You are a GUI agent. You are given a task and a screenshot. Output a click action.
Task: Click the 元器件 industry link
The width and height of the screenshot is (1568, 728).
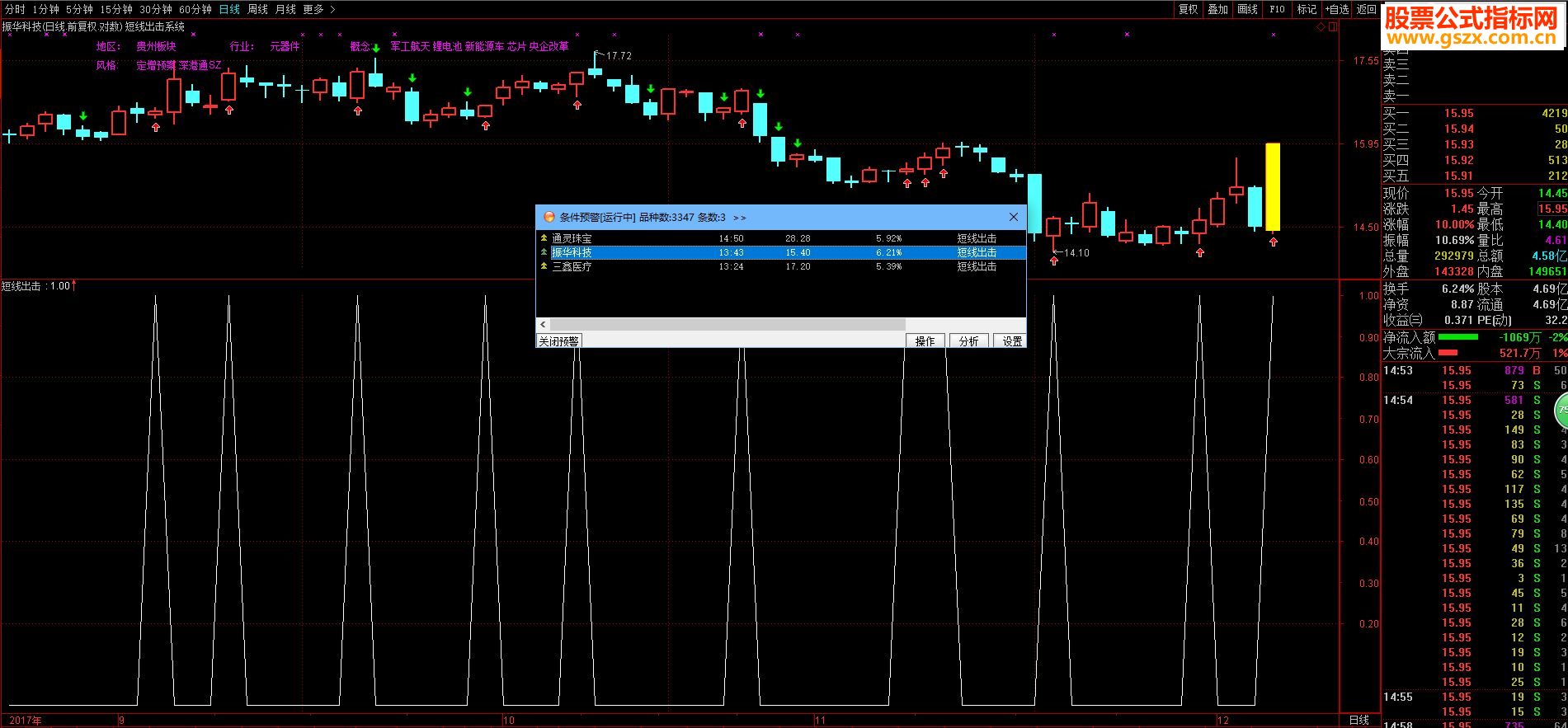(x=285, y=47)
